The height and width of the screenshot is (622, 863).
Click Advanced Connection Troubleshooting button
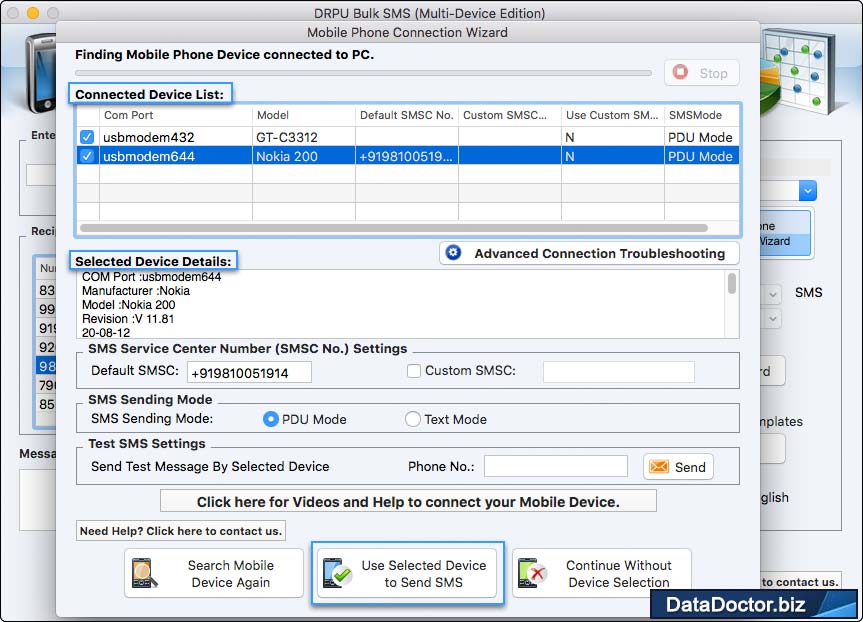coord(589,253)
